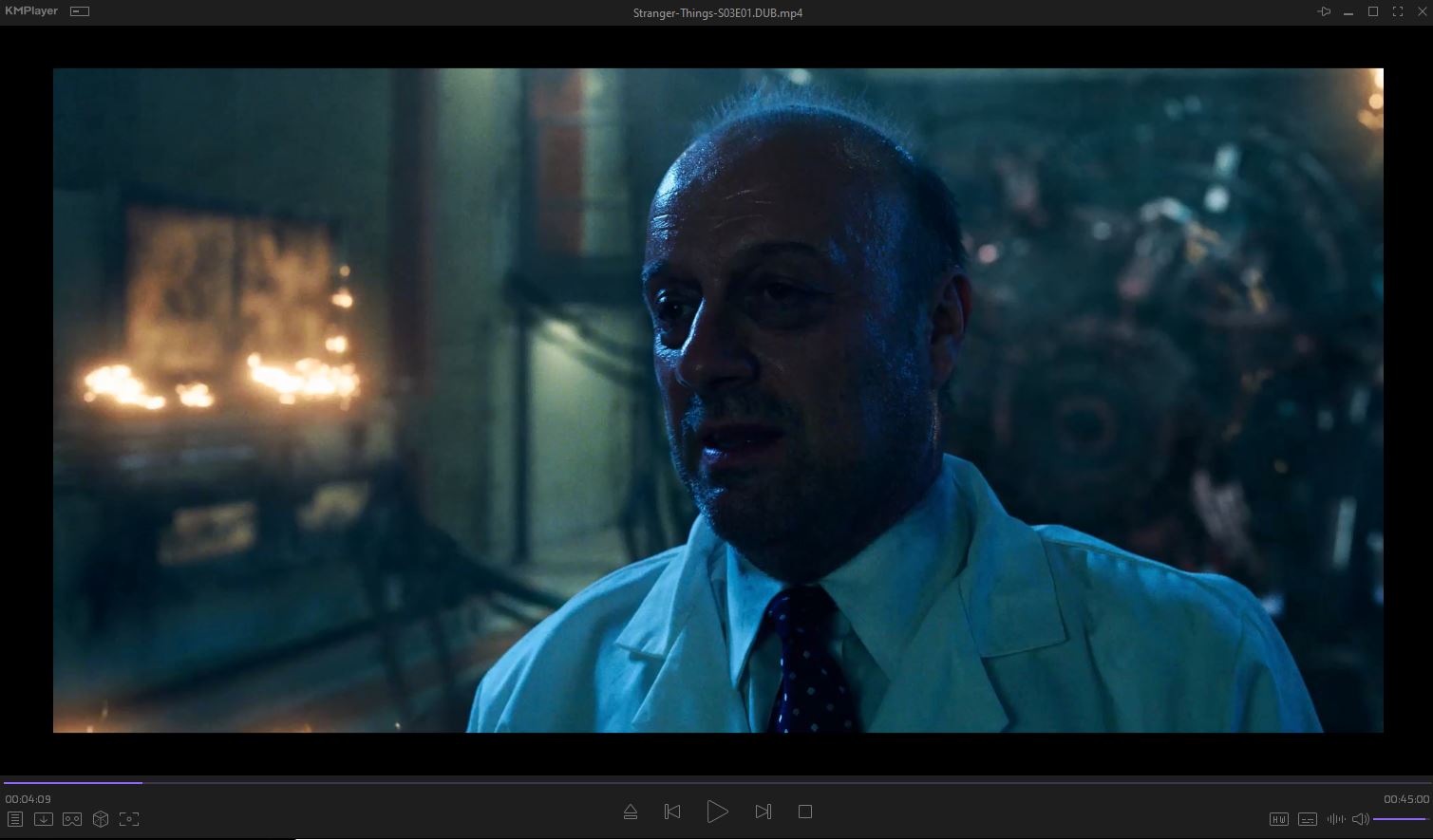Screen dimensions: 1433x840
Task: Stop video playback
Action: click(805, 812)
